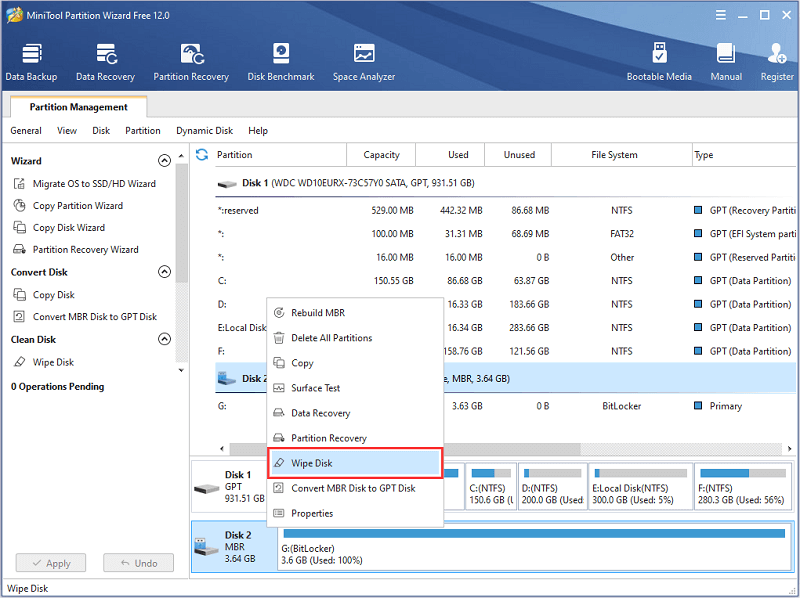Click the sidebar scroll up arrow

tap(181, 155)
